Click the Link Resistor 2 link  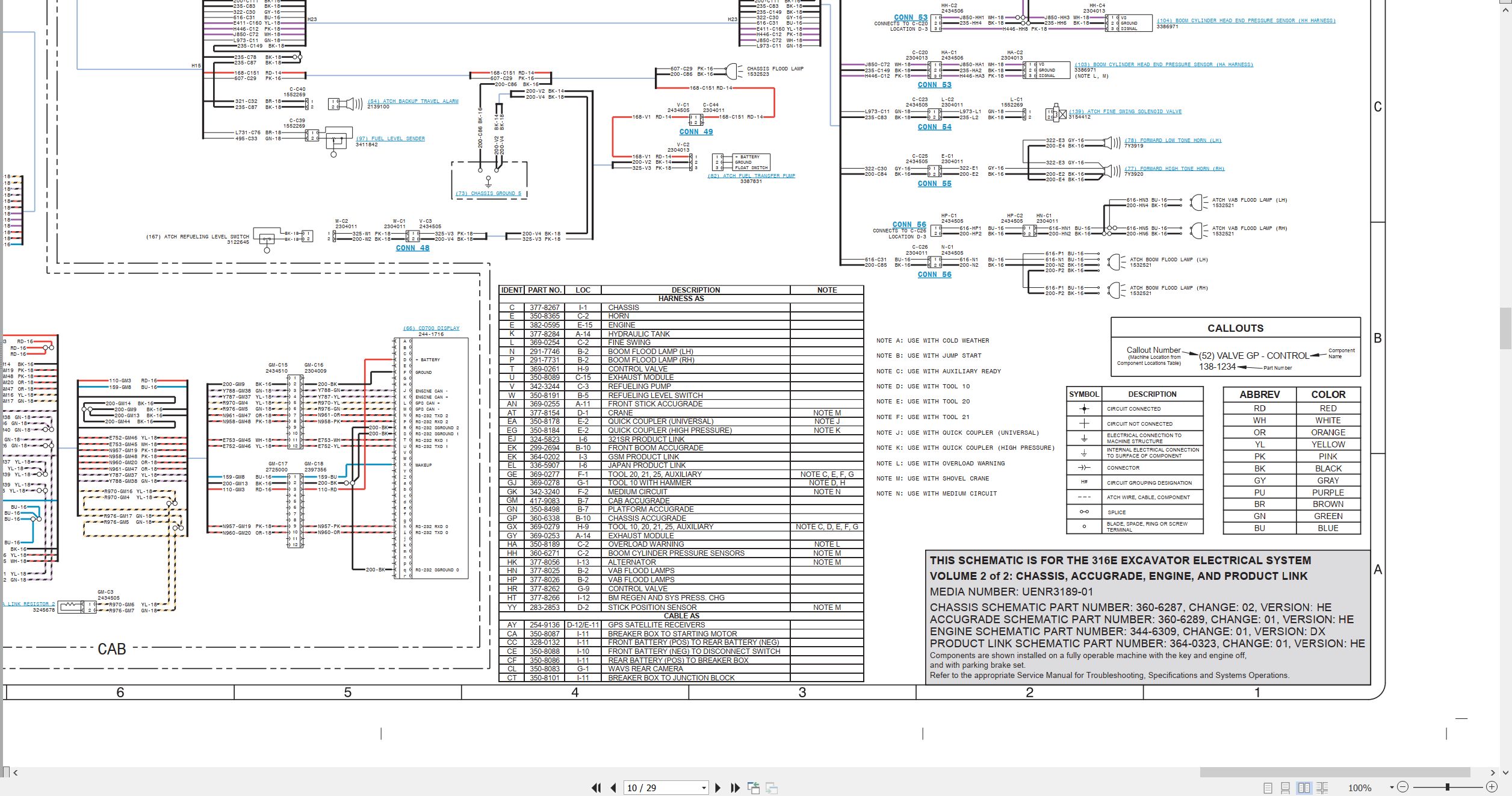pos(29,604)
